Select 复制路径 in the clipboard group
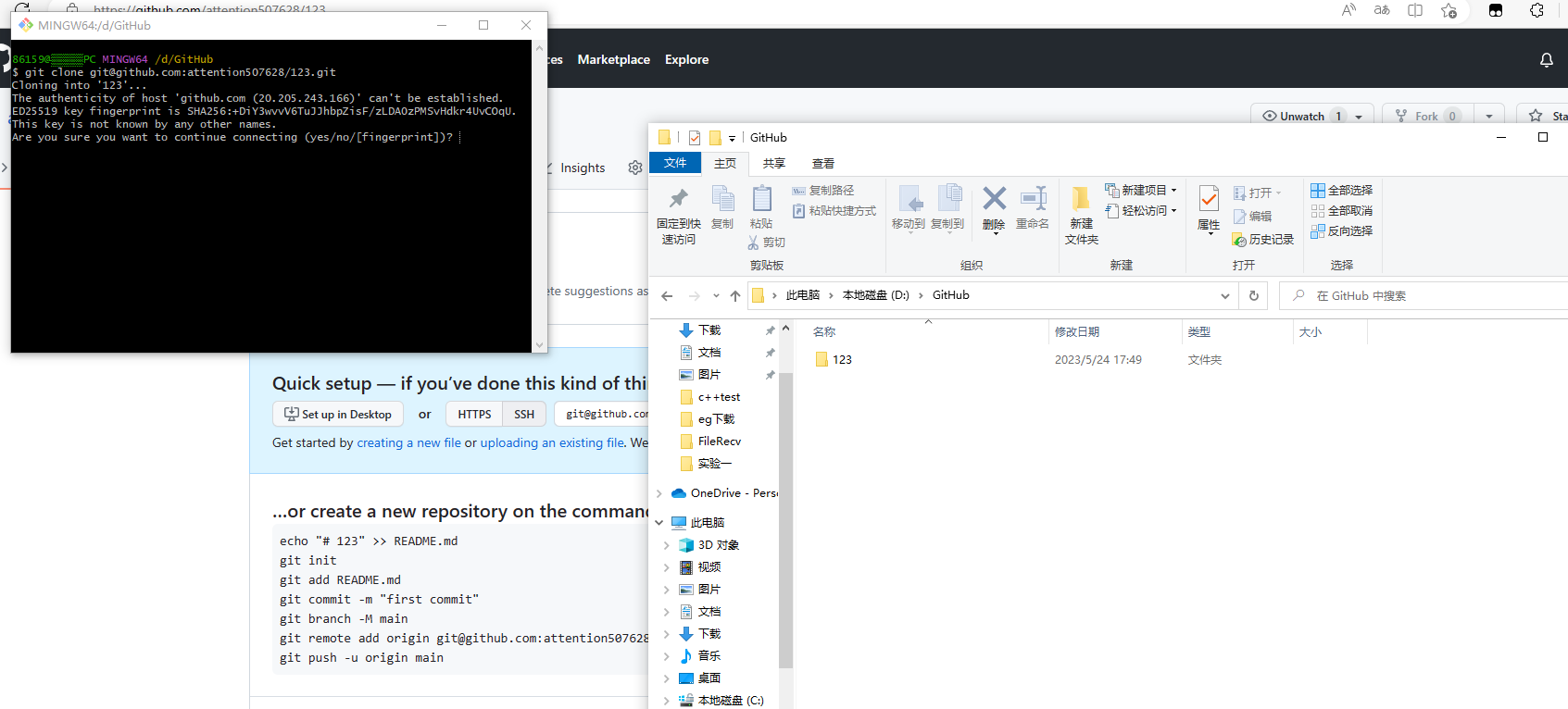Image resolution: width=1568 pixels, height=709 pixels. (823, 191)
